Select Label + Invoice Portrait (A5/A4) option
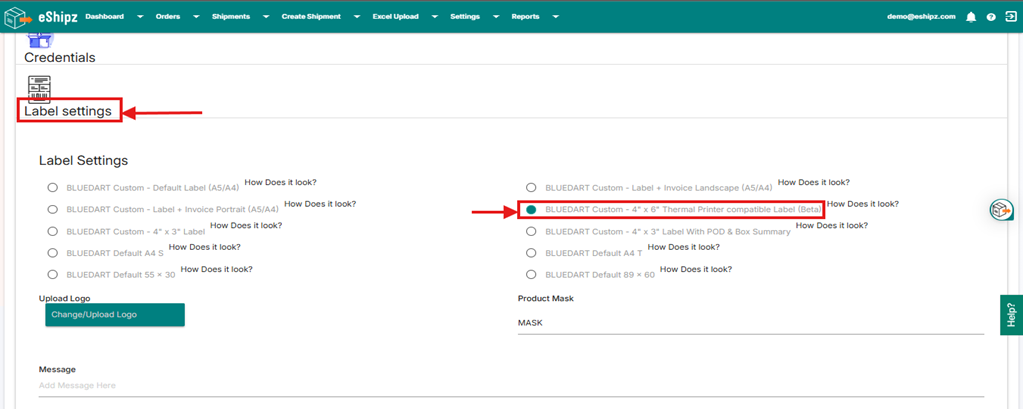 [52, 209]
